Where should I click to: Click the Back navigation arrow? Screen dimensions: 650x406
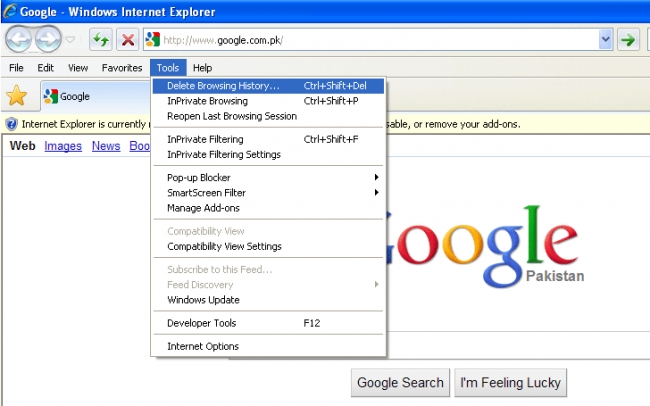coord(18,39)
